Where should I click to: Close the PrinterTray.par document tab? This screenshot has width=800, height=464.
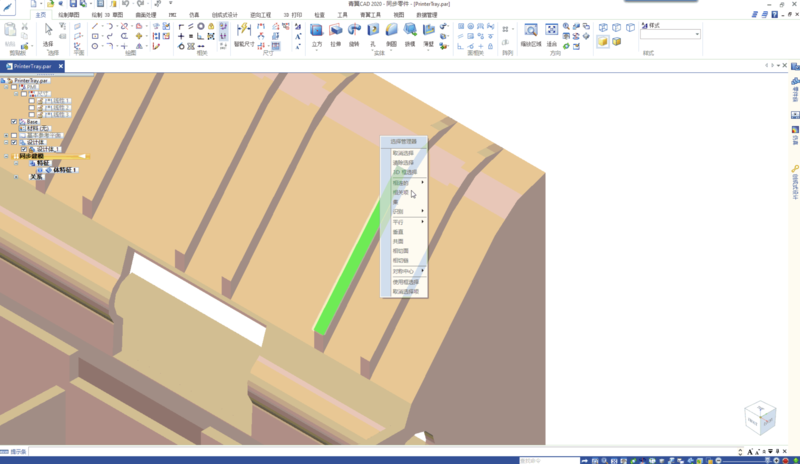coord(61,66)
